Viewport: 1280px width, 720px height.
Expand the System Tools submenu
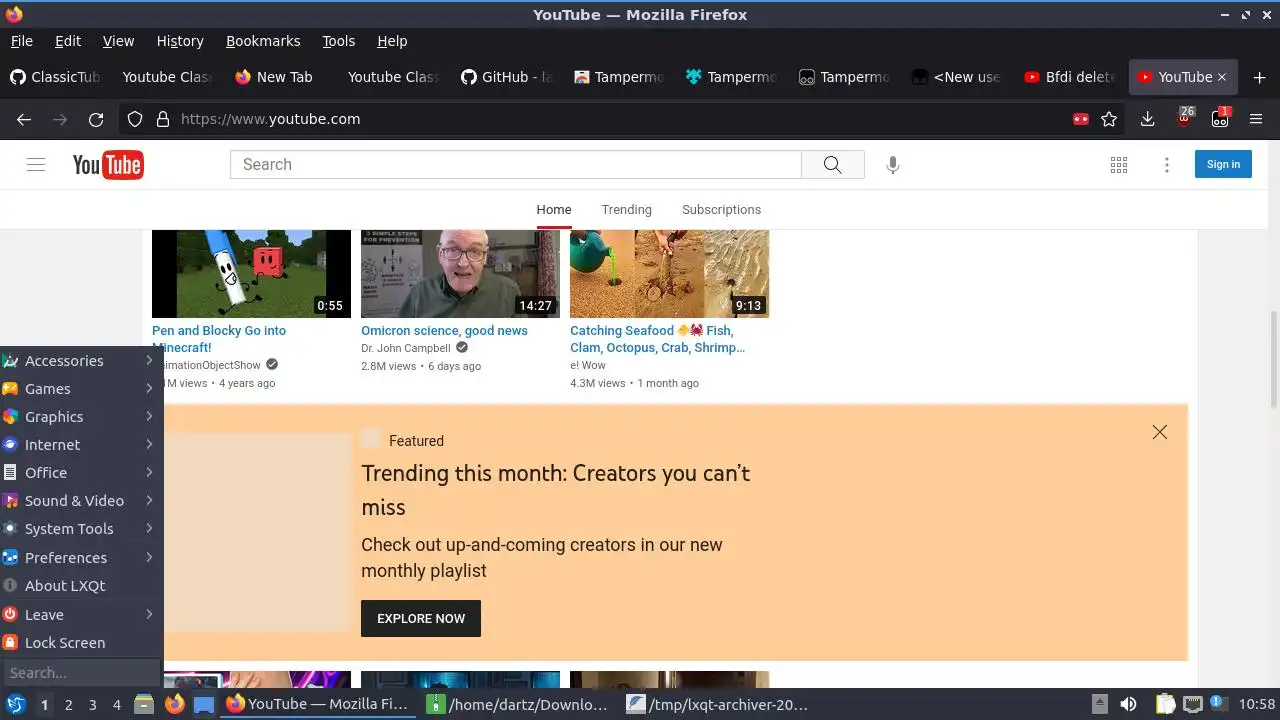[x=80, y=529]
